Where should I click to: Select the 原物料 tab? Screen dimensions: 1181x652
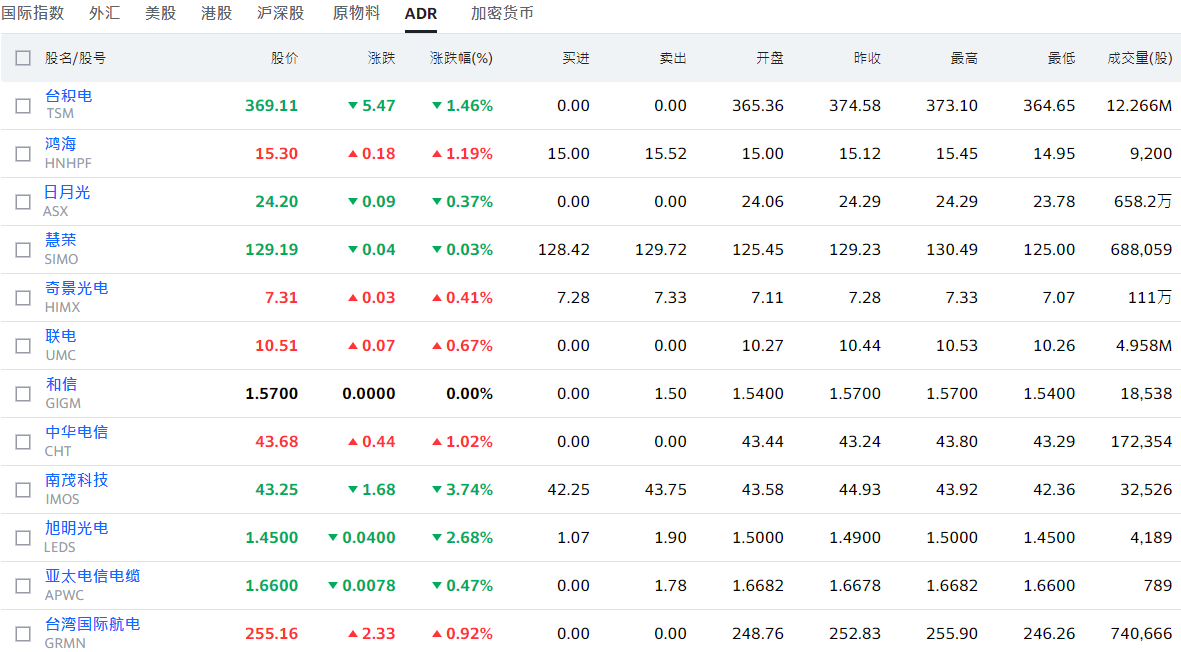(356, 13)
